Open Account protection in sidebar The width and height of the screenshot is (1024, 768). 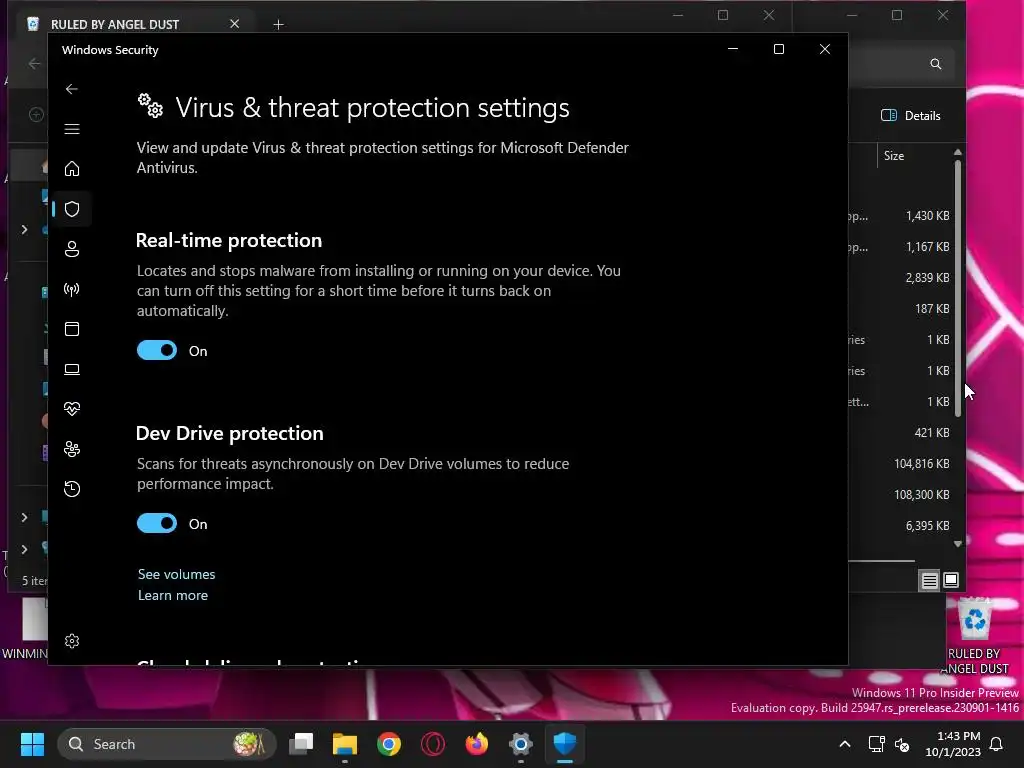(72, 249)
